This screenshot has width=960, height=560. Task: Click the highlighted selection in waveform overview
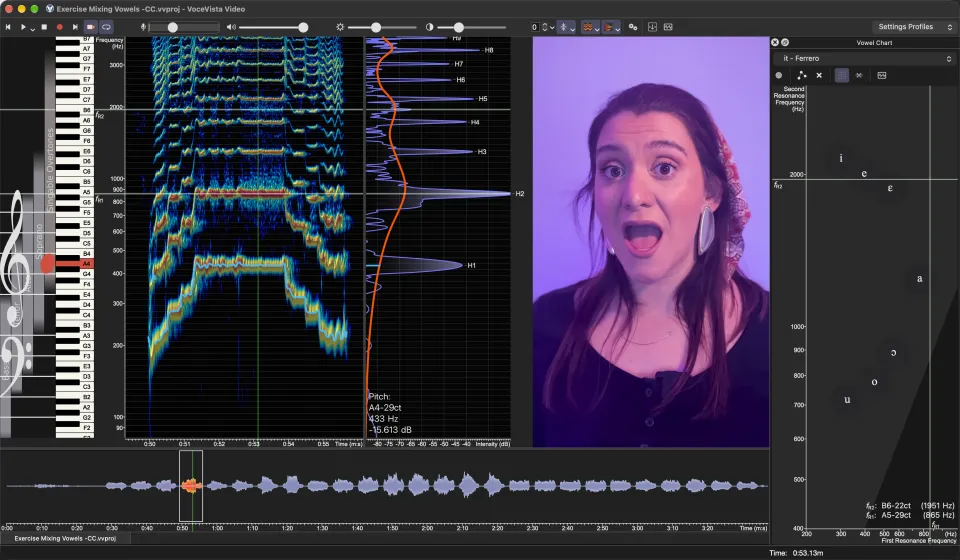coord(190,486)
